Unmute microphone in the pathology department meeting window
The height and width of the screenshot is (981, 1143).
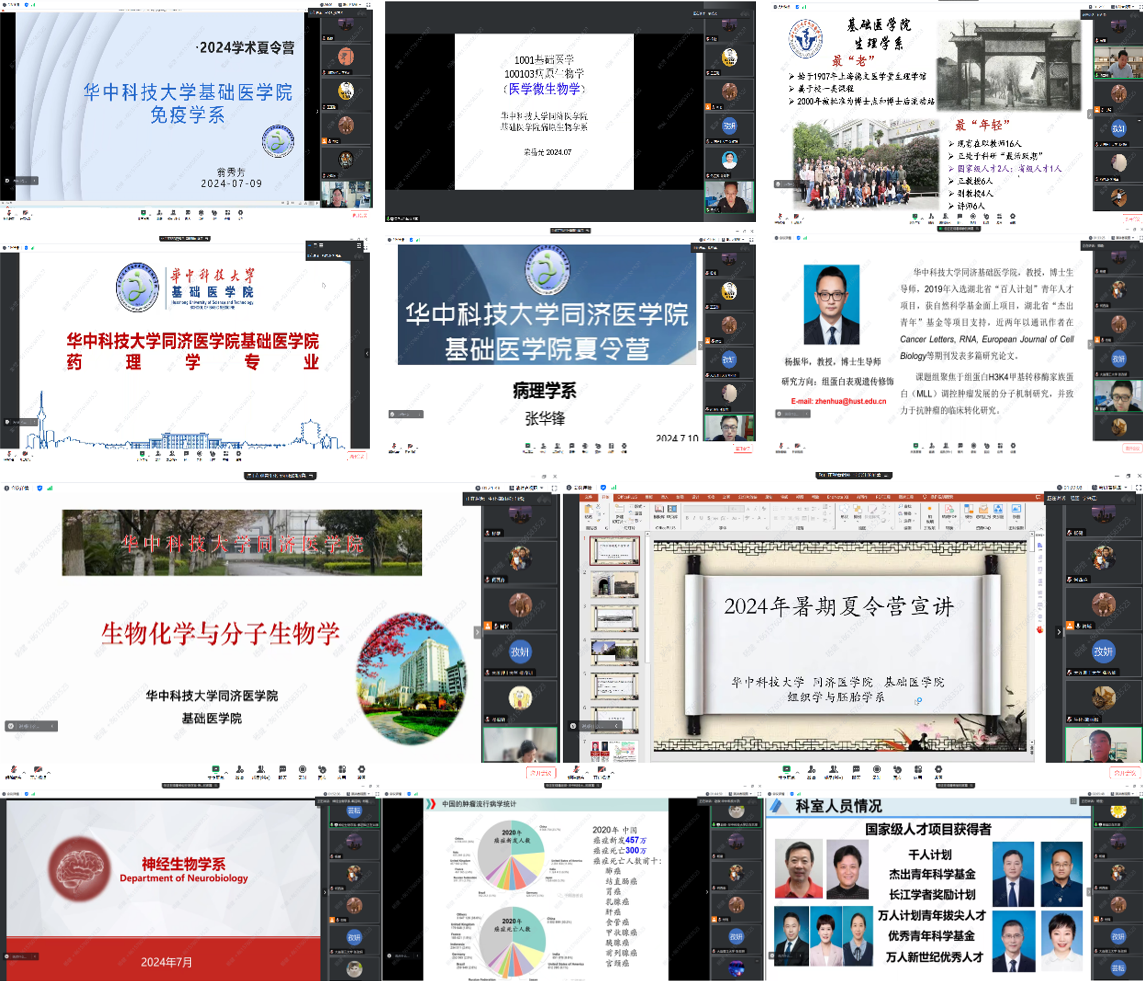coord(394,446)
